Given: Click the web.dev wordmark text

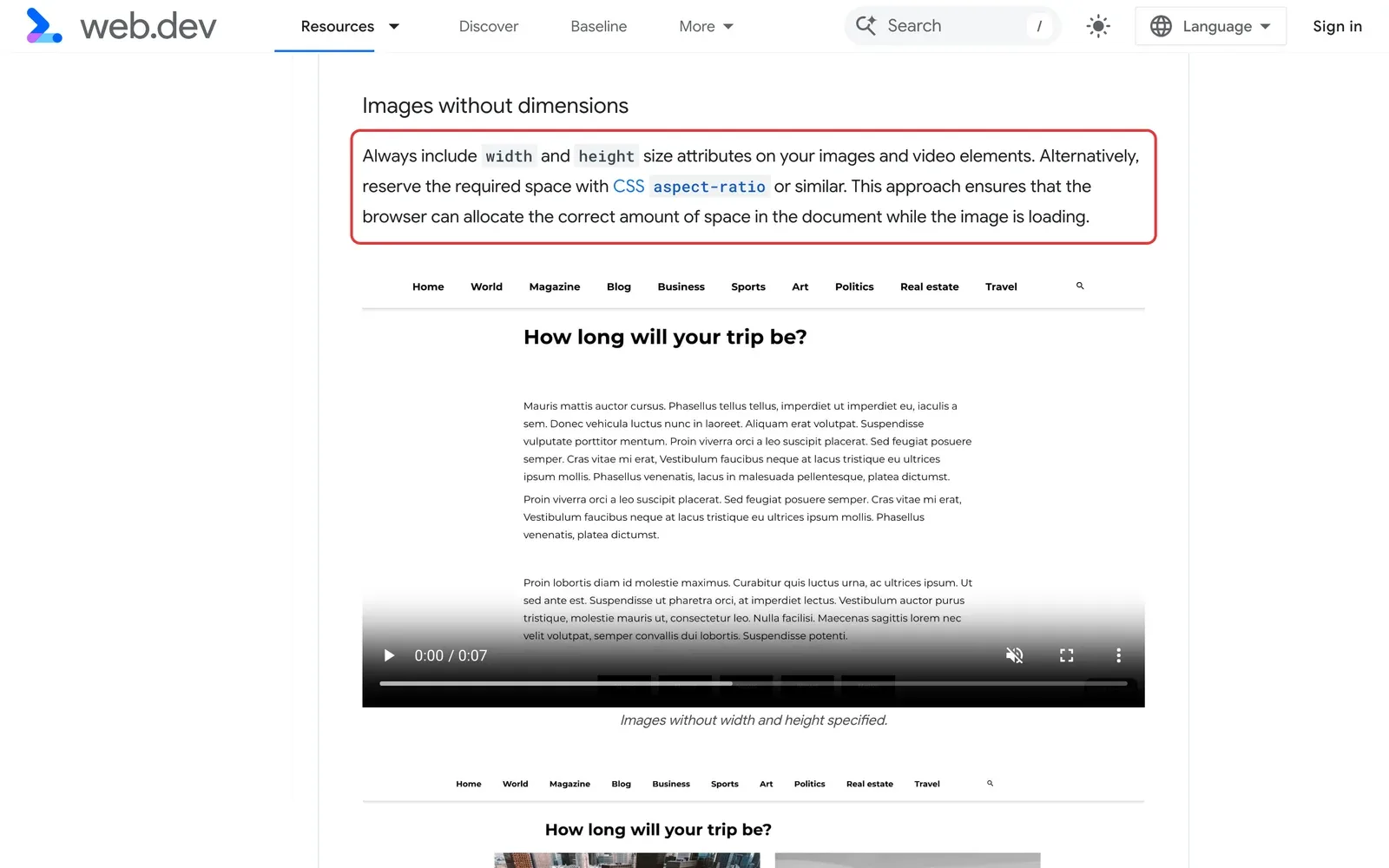Looking at the screenshot, I should [148, 26].
